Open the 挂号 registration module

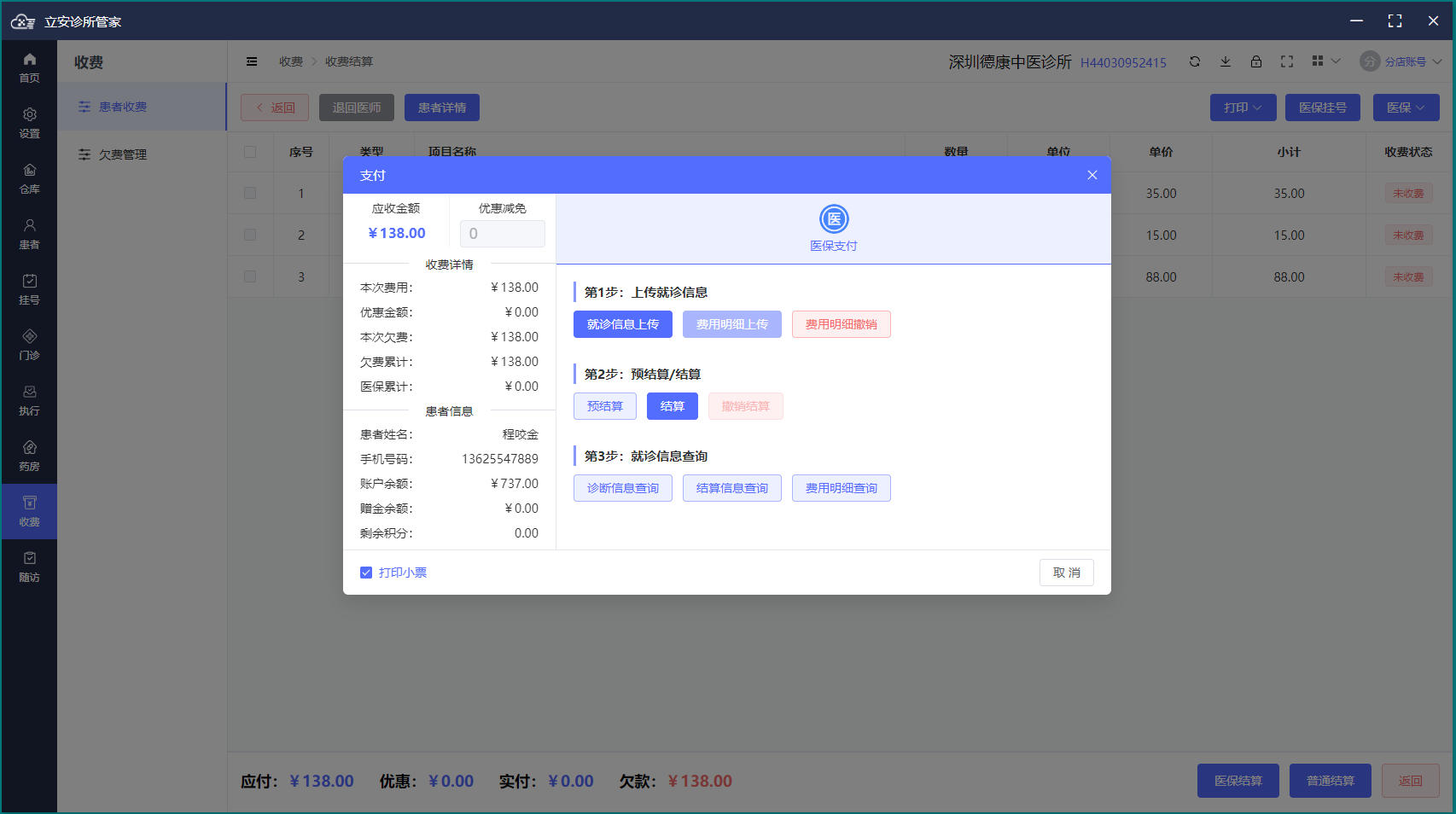click(29, 289)
